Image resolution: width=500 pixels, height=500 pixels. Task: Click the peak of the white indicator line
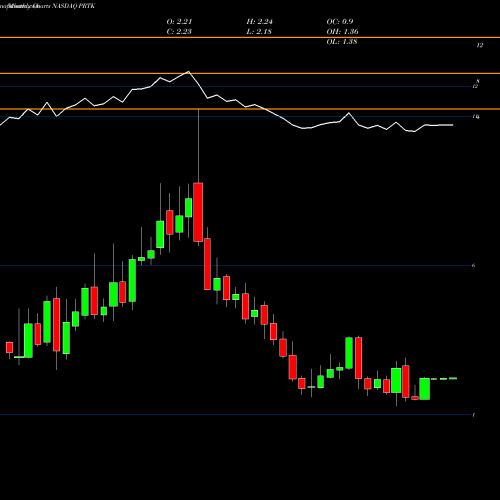point(189,72)
